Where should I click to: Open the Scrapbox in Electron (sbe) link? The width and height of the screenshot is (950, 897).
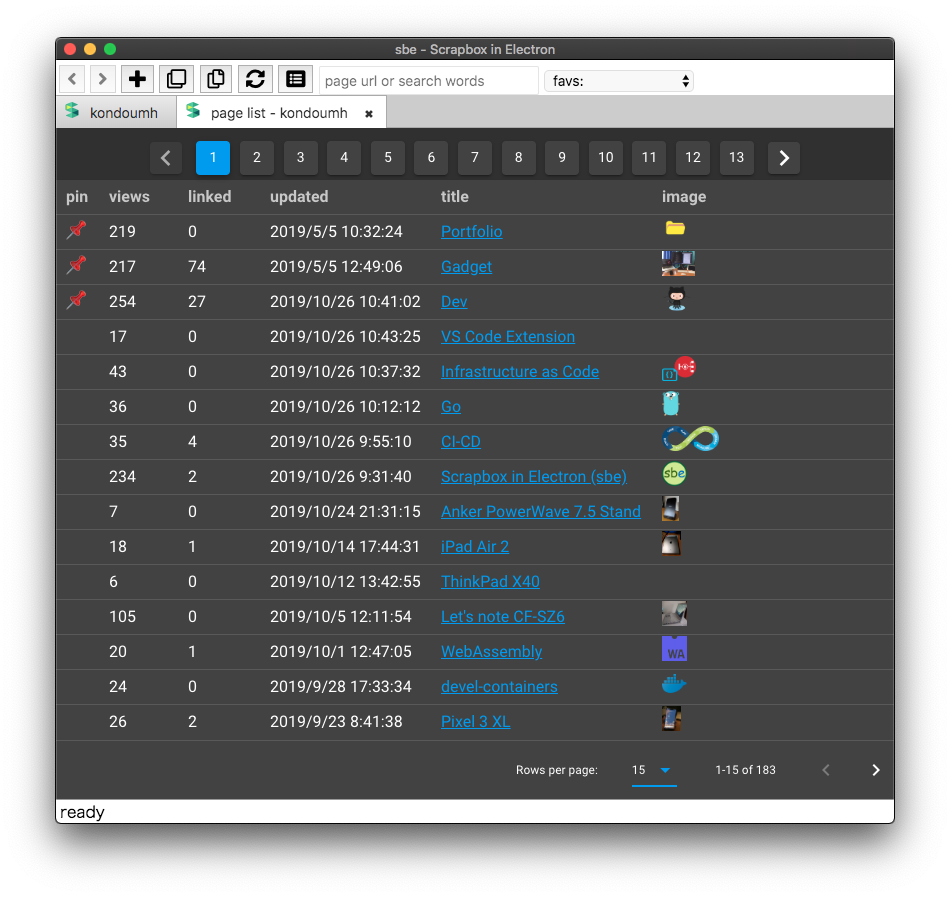pos(533,476)
